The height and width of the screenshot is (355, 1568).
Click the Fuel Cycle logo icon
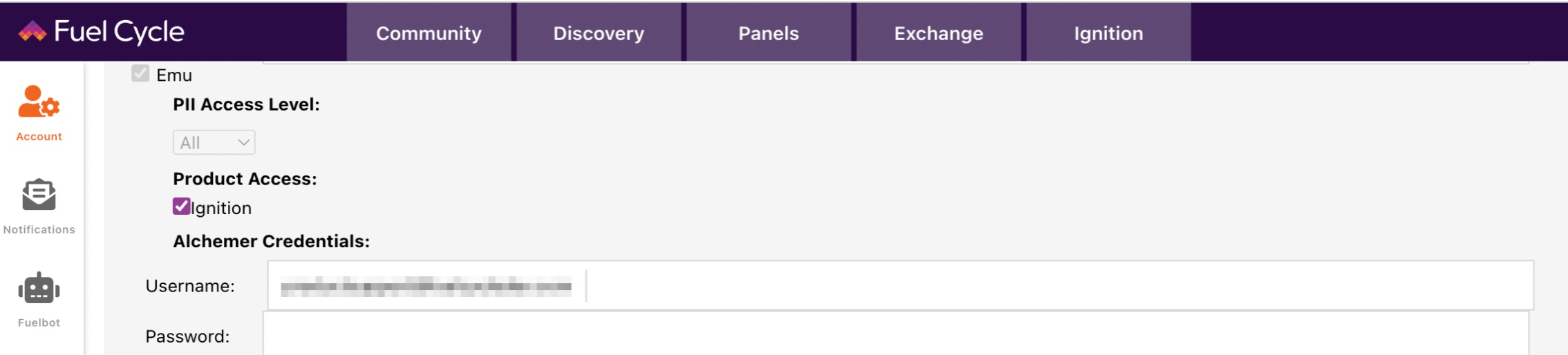tap(32, 31)
